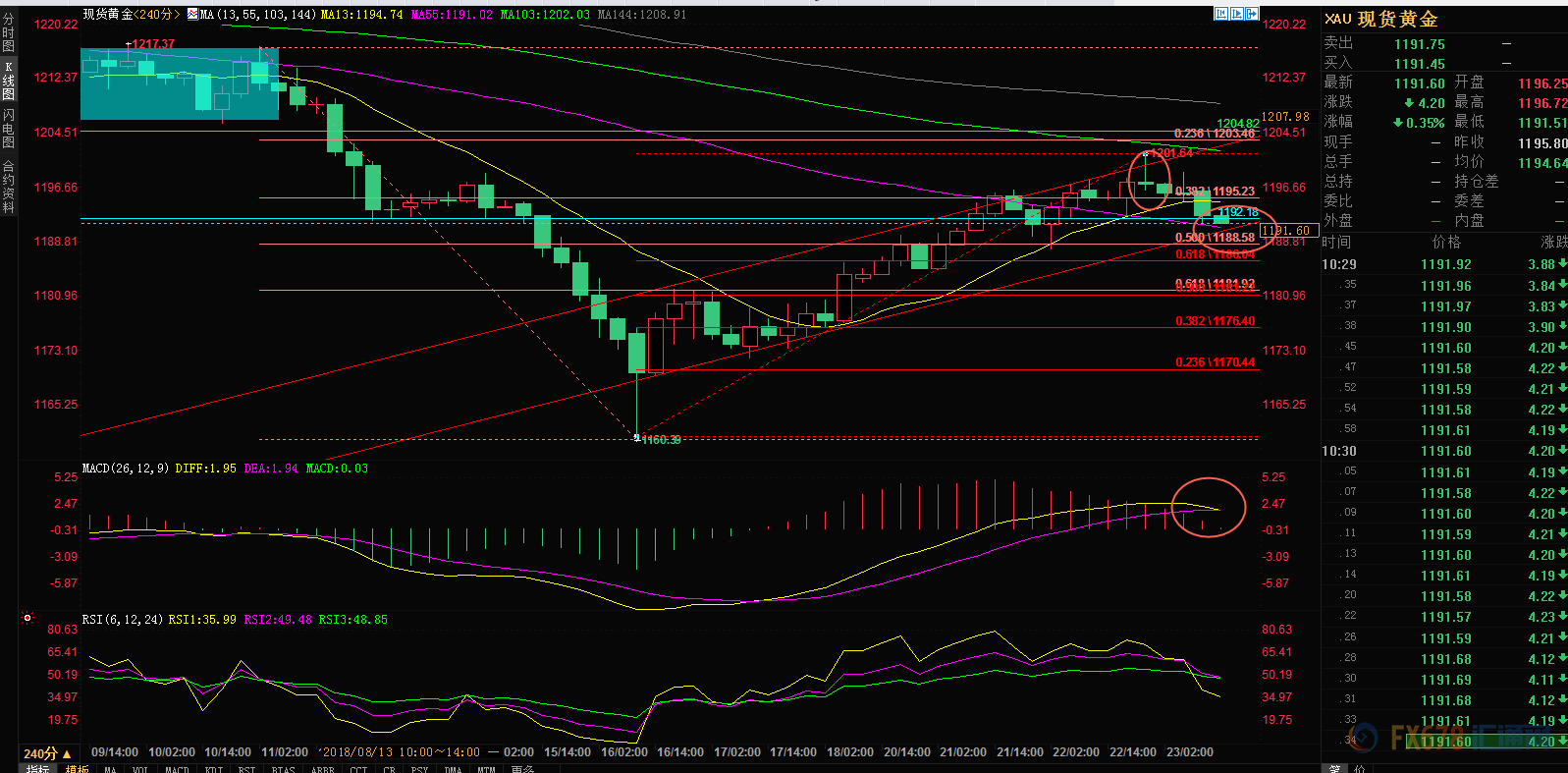Click the 0.236\1170.44 Fibonacci label
The height and width of the screenshot is (773, 1568).
1215,362
